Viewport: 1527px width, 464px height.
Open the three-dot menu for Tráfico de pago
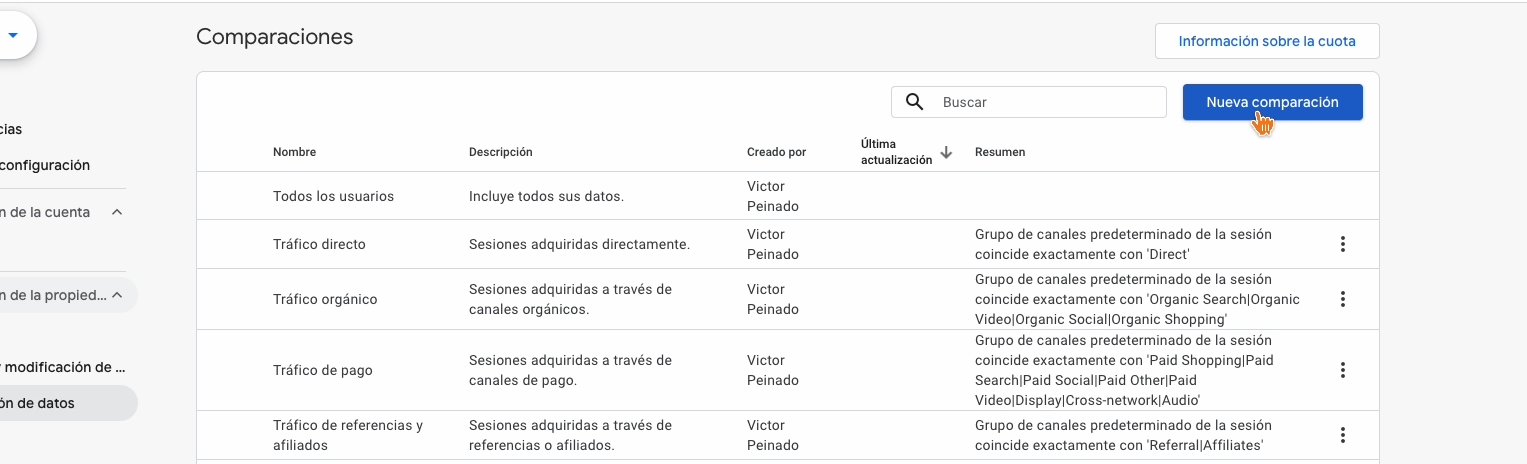[1343, 370]
